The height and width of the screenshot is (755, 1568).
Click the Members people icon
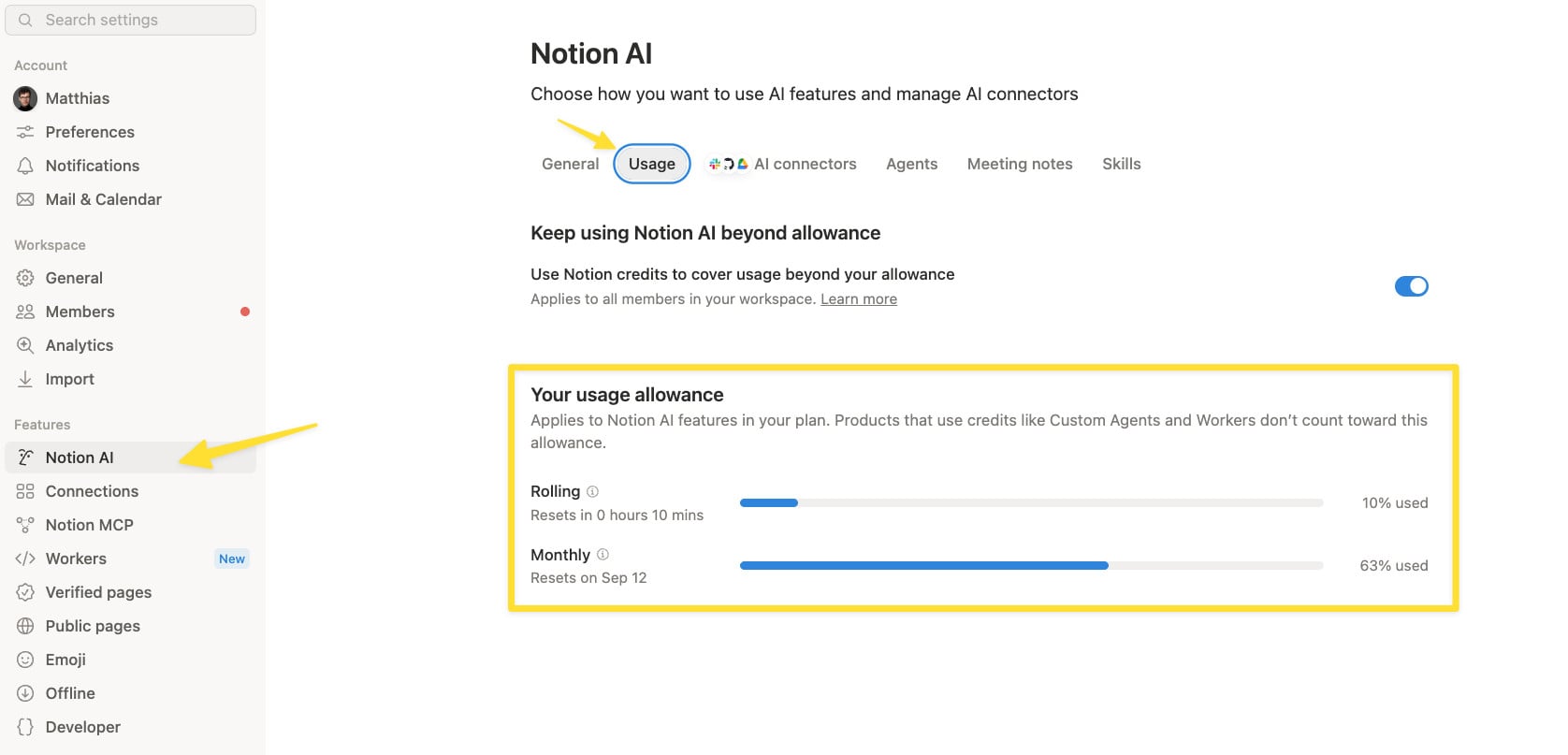[25, 312]
